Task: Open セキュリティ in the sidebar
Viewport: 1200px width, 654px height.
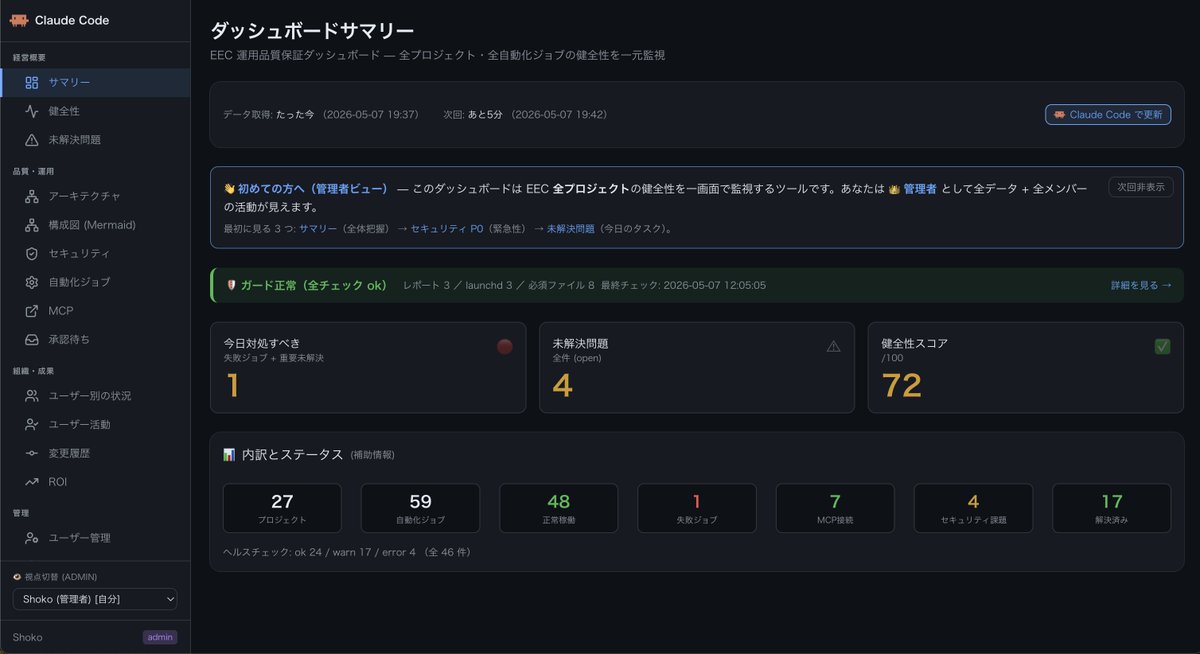Action: [x=95, y=254]
